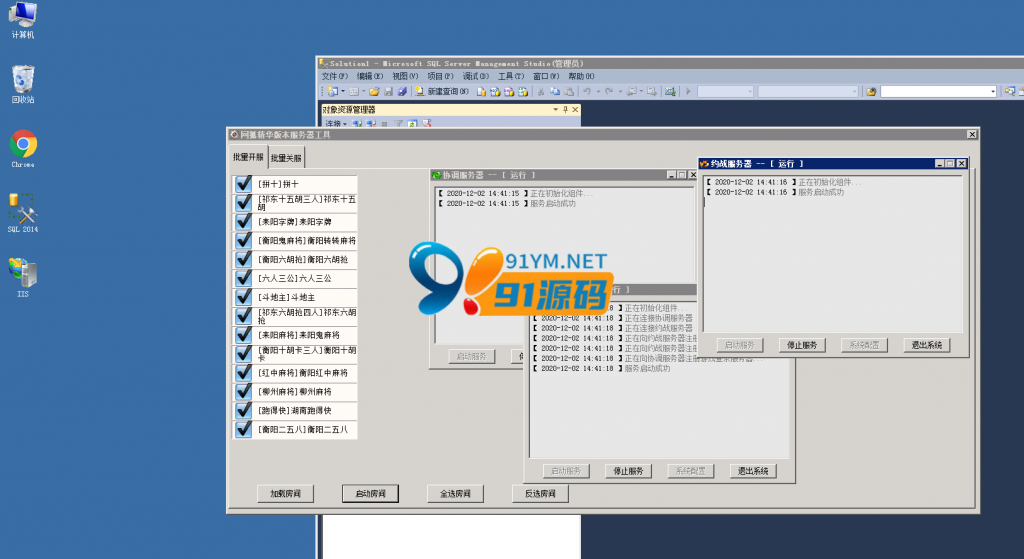Open the find combo box dropdown arrow
The width and height of the screenshot is (1024, 559).
(993, 91)
